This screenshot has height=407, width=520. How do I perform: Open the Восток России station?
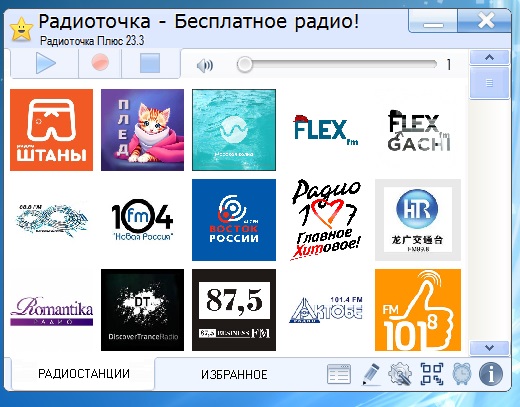[234, 220]
